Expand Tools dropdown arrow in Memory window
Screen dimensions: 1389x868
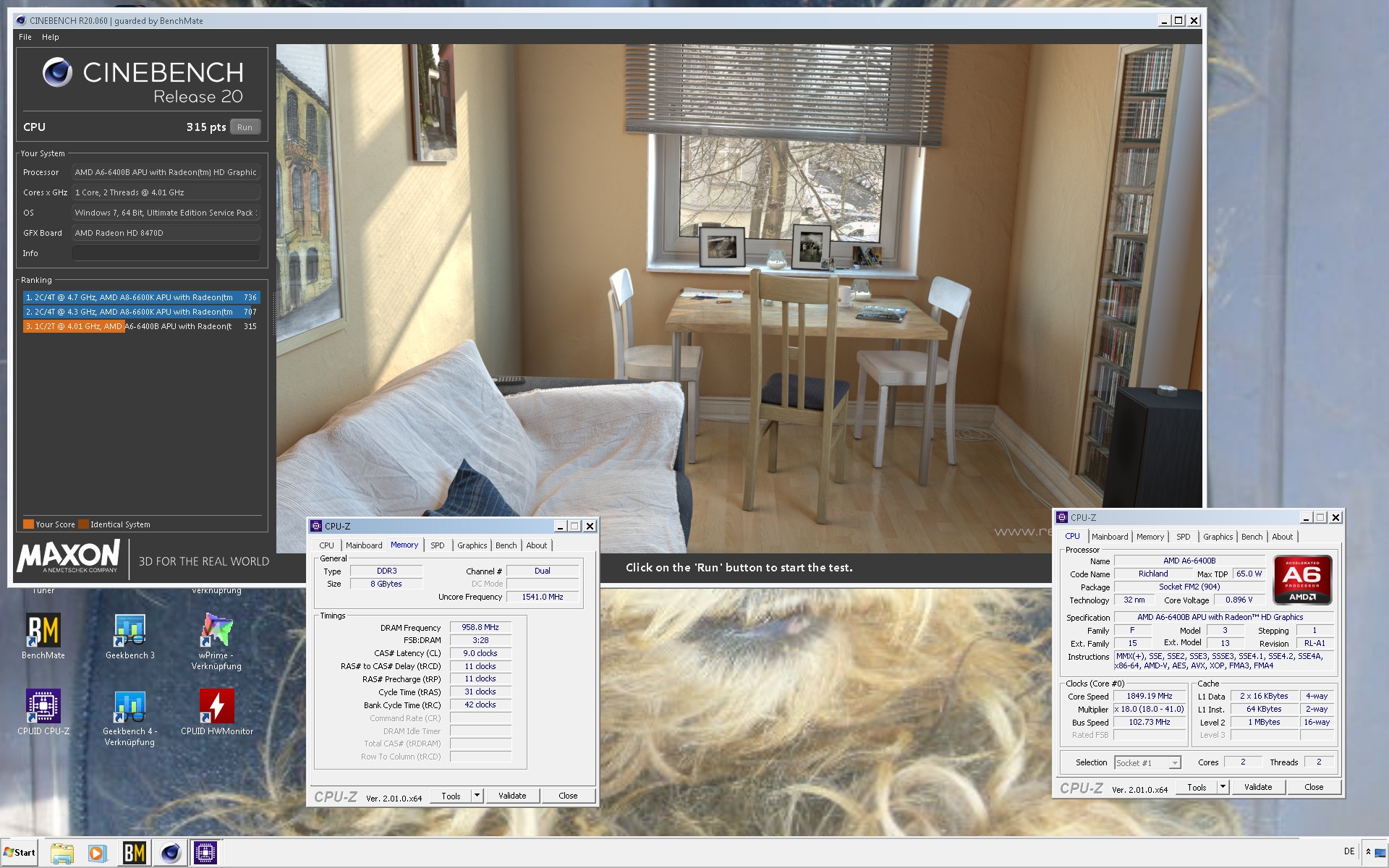(x=477, y=796)
